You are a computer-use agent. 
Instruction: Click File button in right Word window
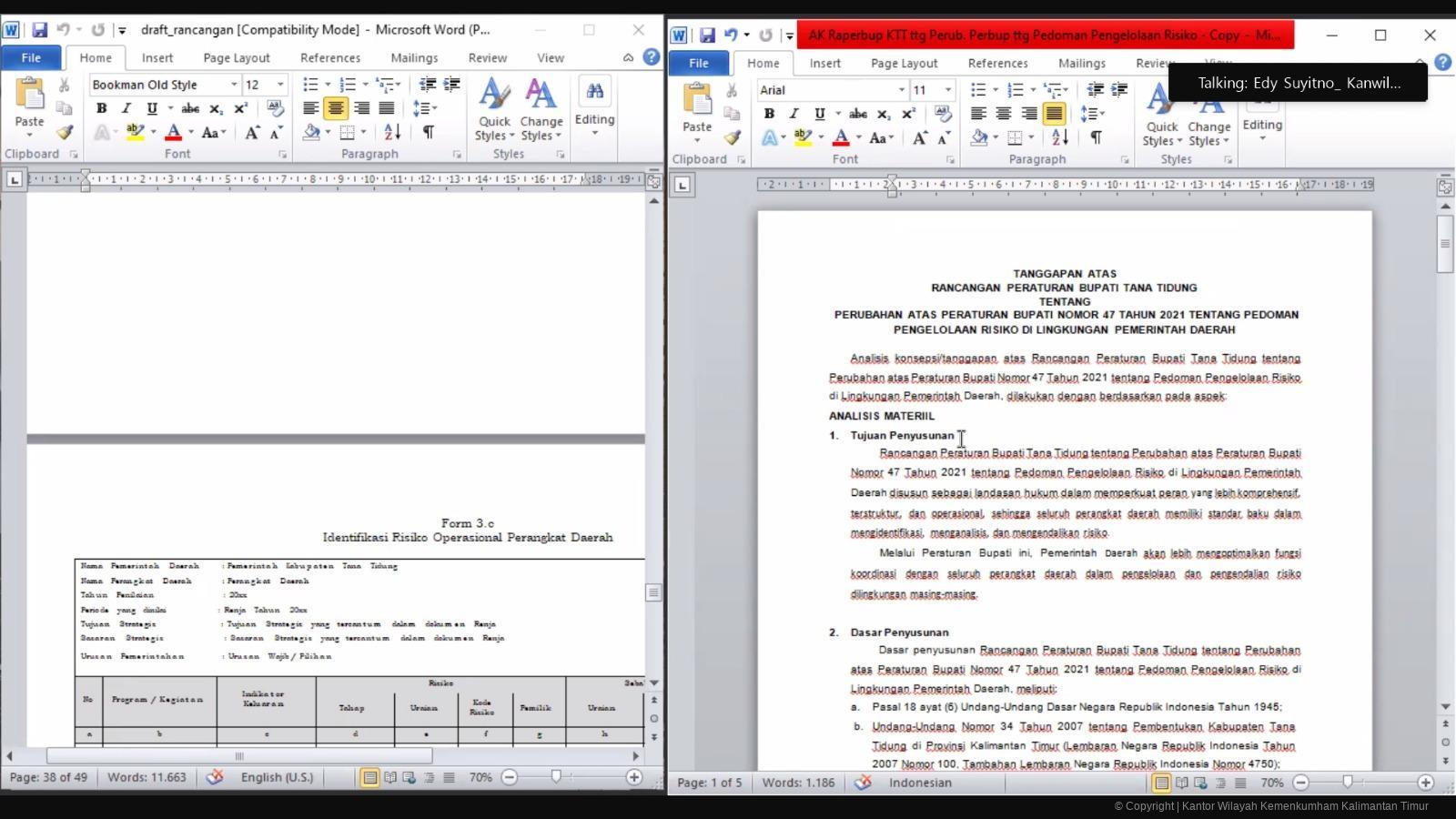point(698,63)
